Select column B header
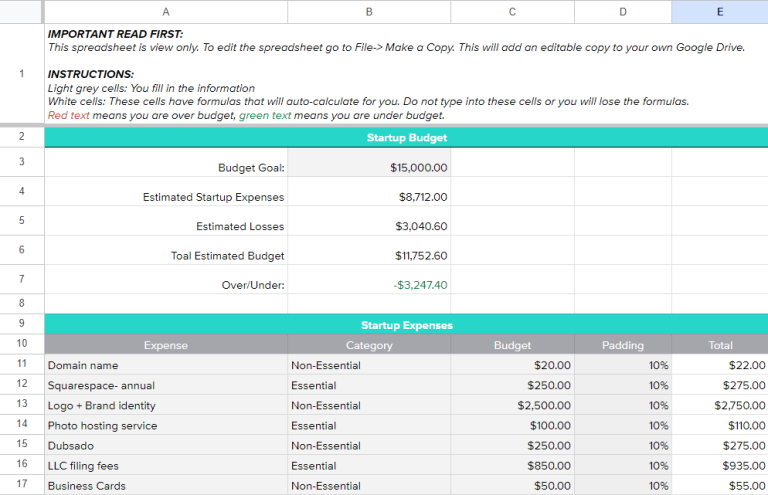Screen dimensions: 768x495 [x=369, y=11]
